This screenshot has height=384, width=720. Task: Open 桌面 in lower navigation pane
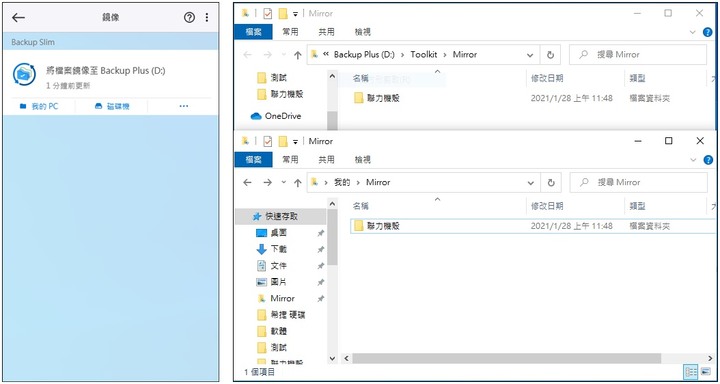[x=271, y=233]
